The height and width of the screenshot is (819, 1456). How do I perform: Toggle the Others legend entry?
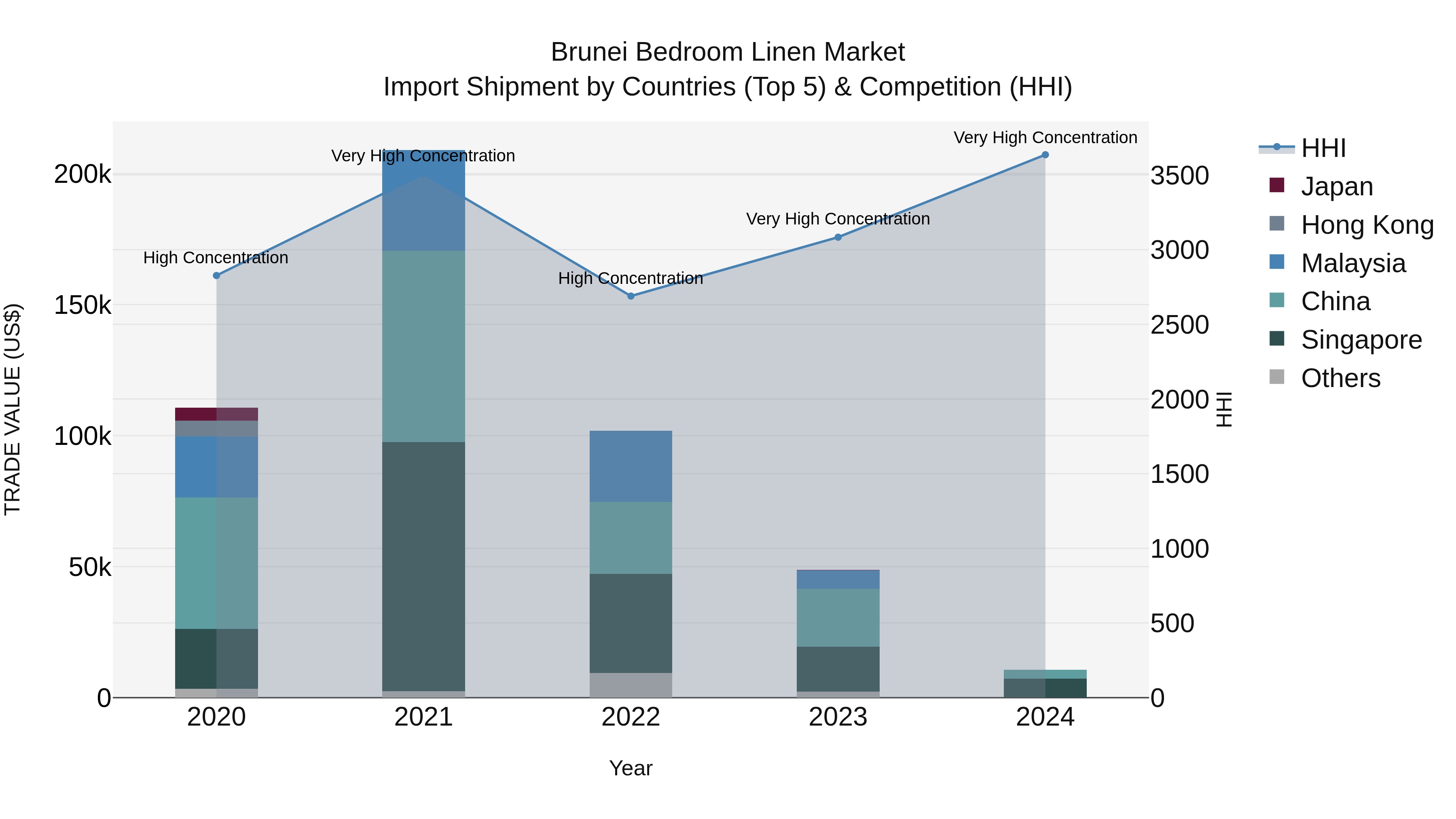pos(1325,378)
